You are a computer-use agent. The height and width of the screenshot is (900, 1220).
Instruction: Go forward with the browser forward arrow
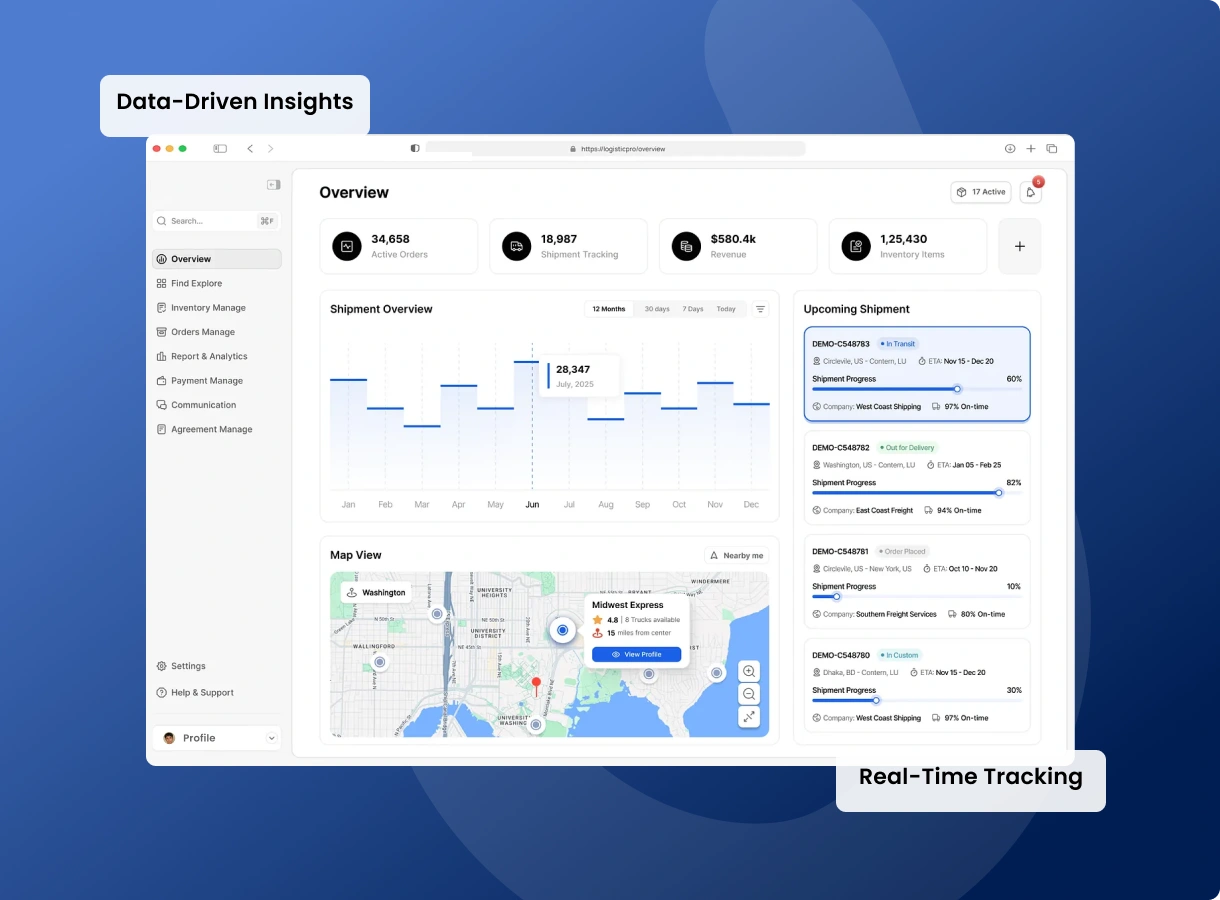tap(270, 149)
